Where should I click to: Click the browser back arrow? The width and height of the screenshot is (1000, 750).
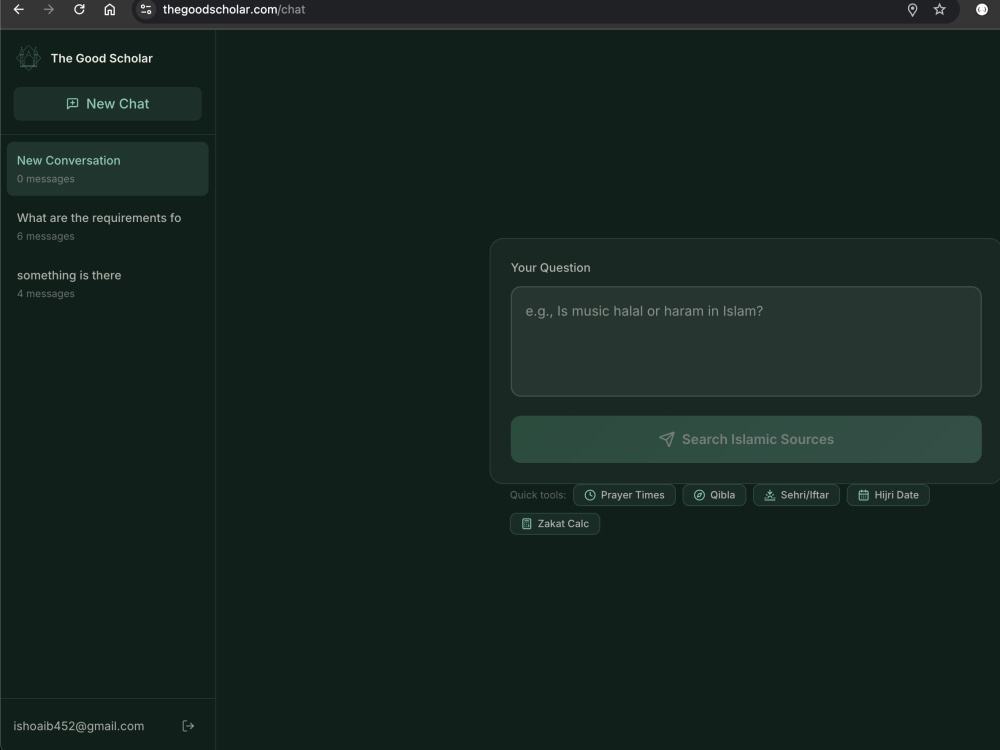click(18, 10)
